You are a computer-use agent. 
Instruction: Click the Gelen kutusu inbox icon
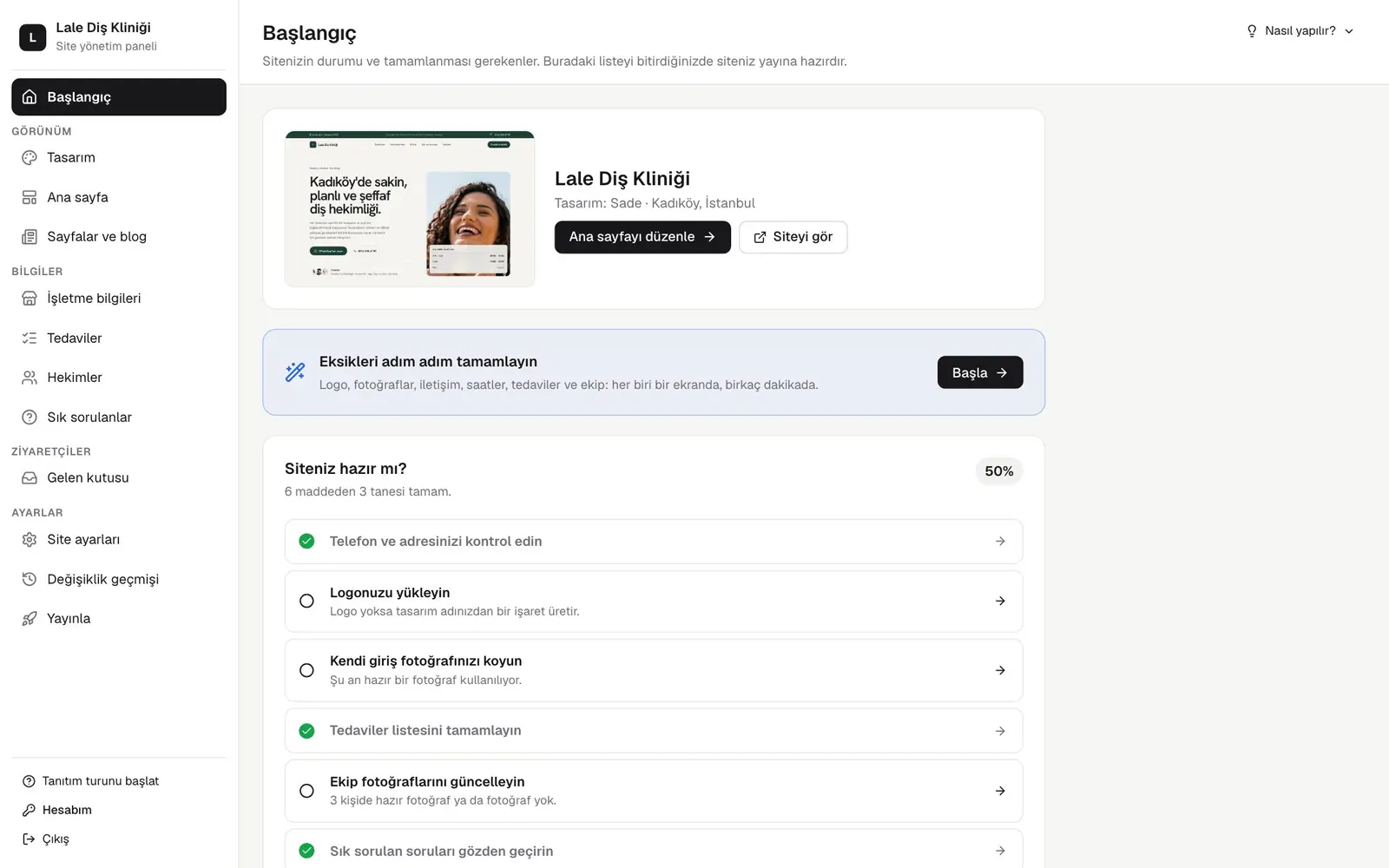(x=30, y=478)
